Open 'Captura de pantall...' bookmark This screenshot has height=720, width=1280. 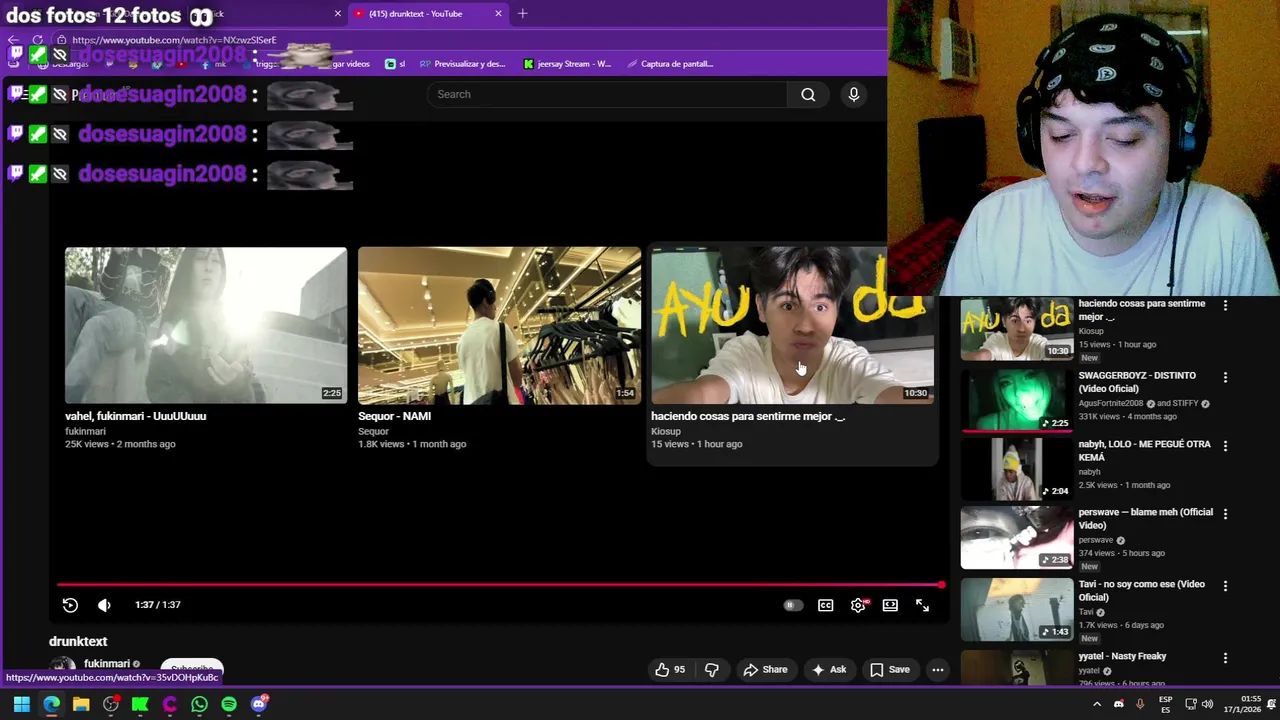(670, 64)
